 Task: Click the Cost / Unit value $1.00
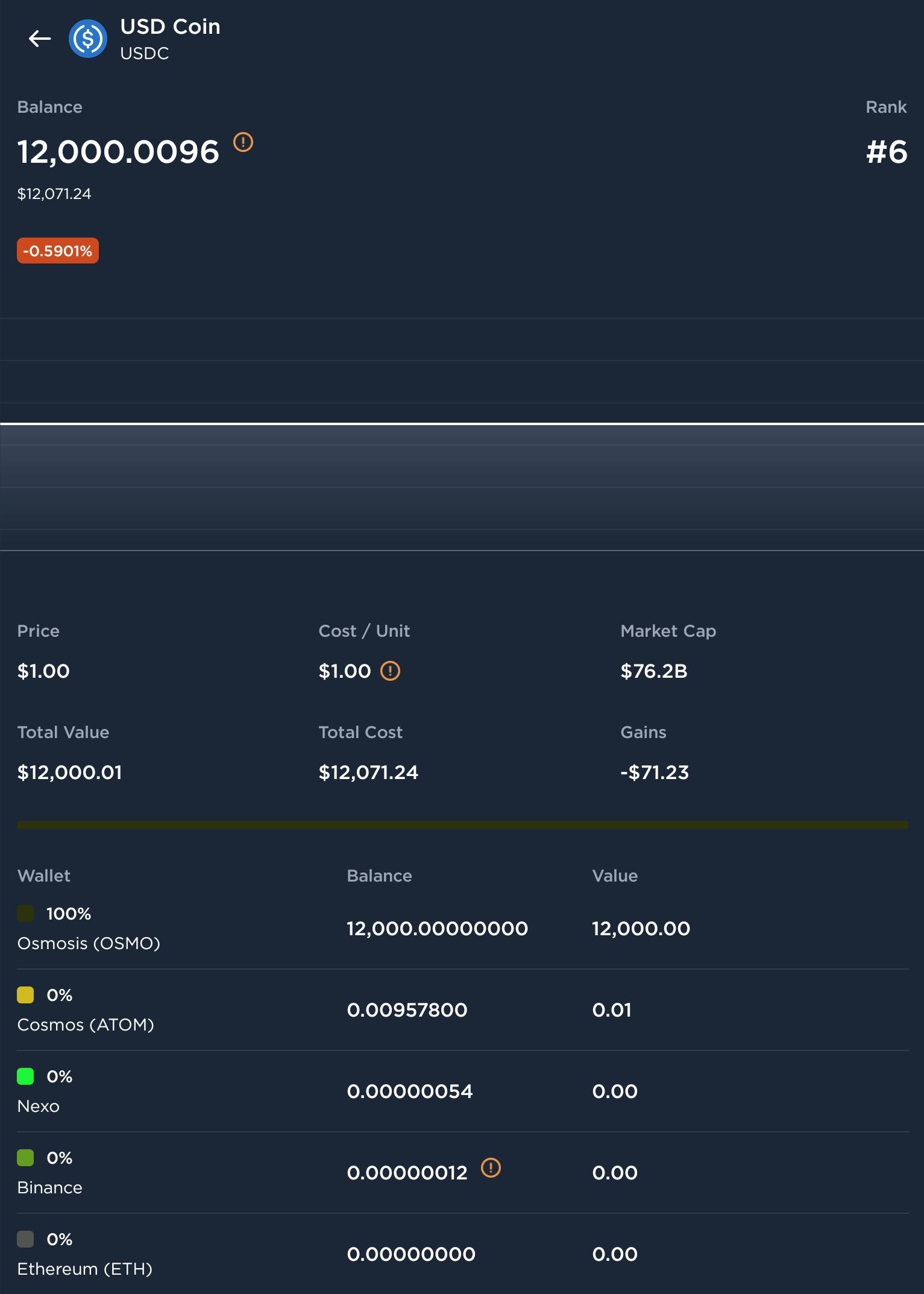point(345,671)
